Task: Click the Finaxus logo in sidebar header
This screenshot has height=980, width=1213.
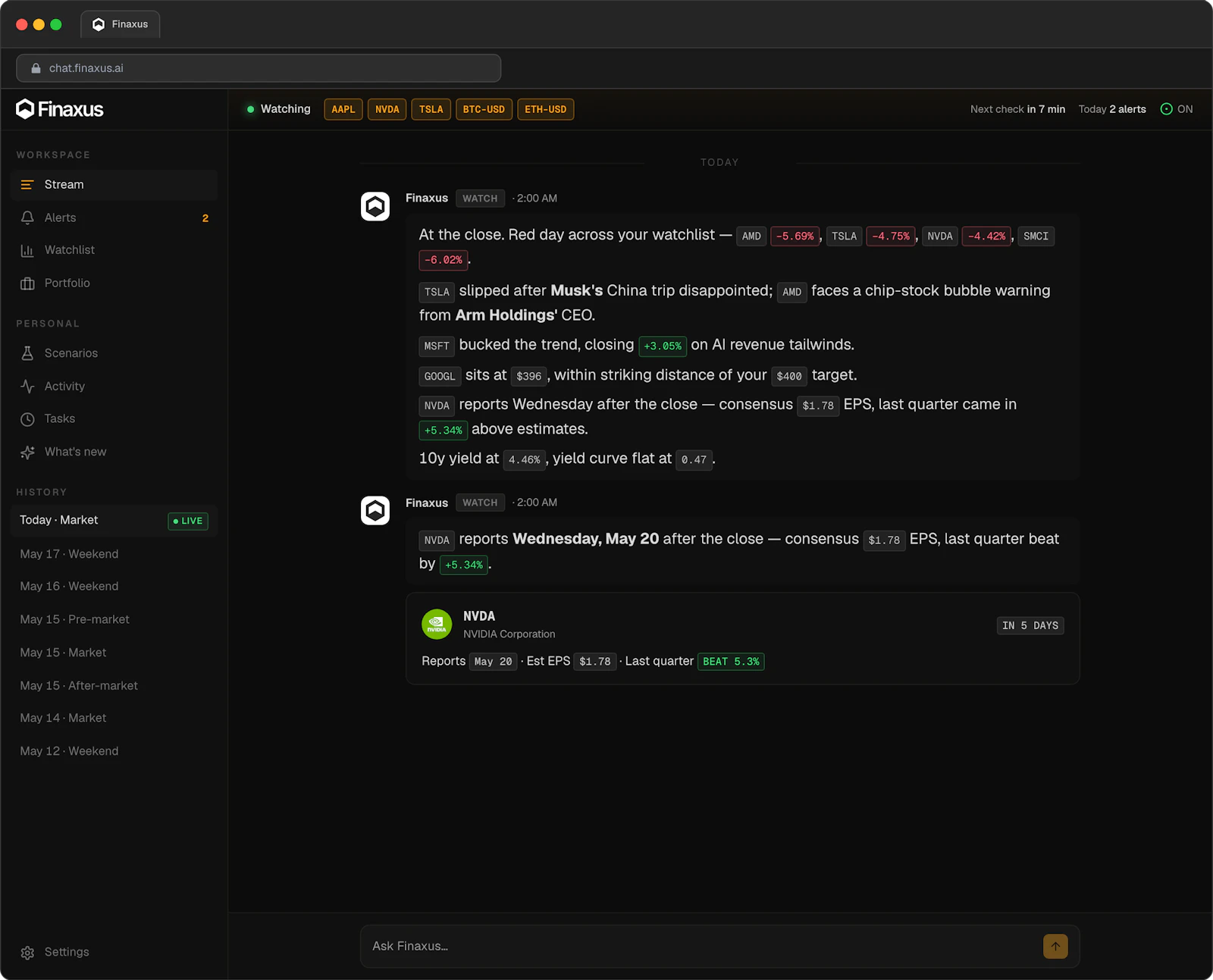Action: [x=59, y=109]
